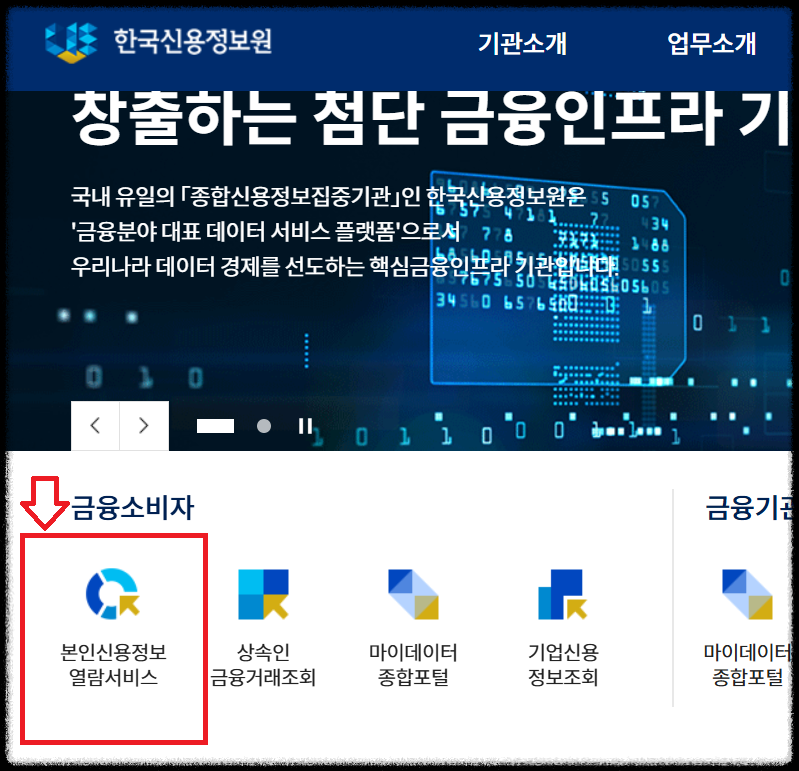Select the first banner slide indicator
Viewport: 799px width, 771px height.
[216, 426]
